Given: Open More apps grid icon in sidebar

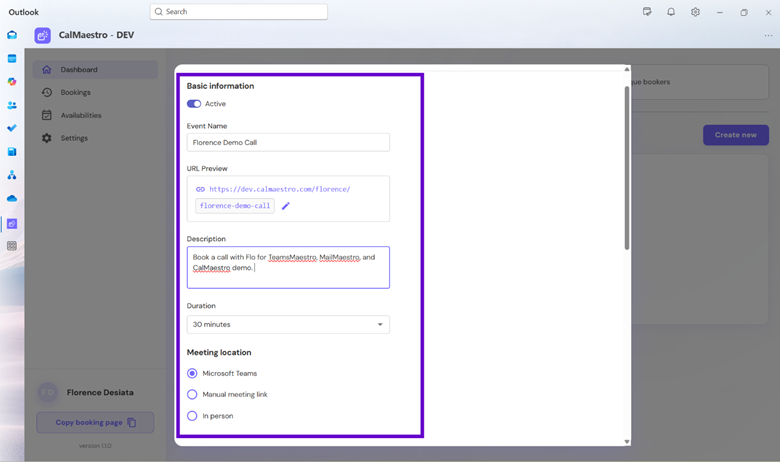Looking at the screenshot, I should click(x=12, y=246).
